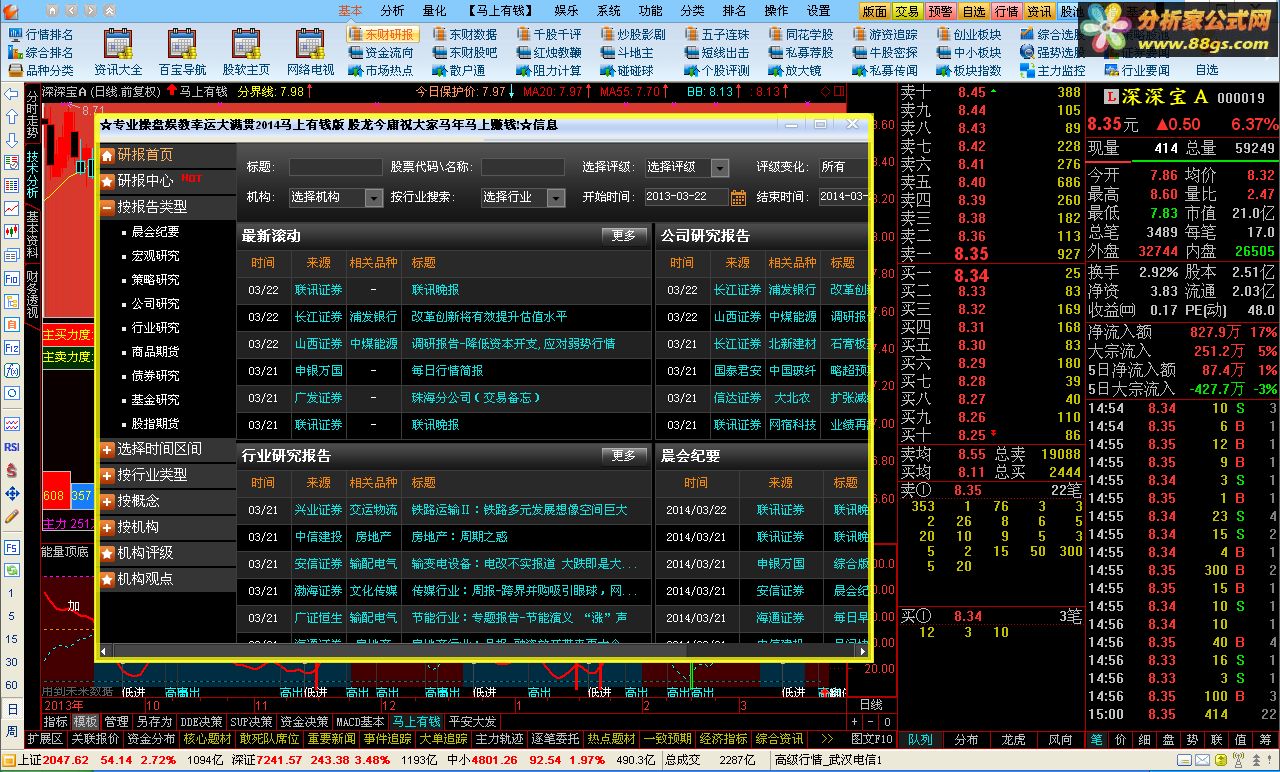Switch to MACD基本 bottom tab
Screen dimensions: 1280x772
tap(360, 721)
